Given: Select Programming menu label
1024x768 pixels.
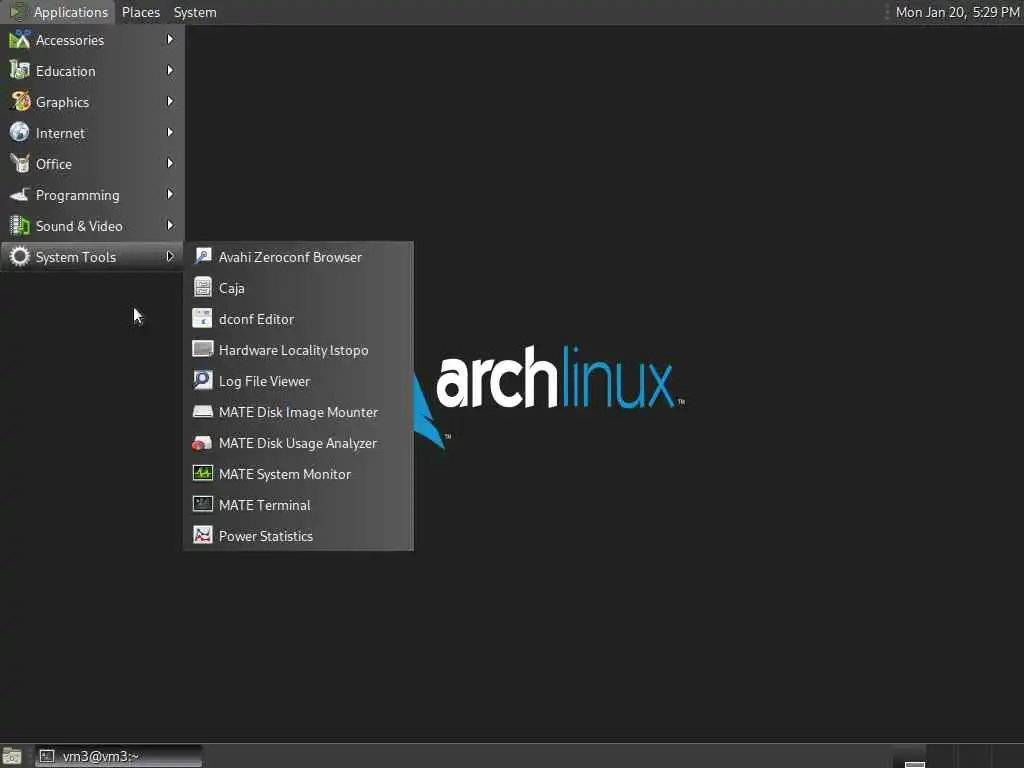Looking at the screenshot, I should coord(78,195).
